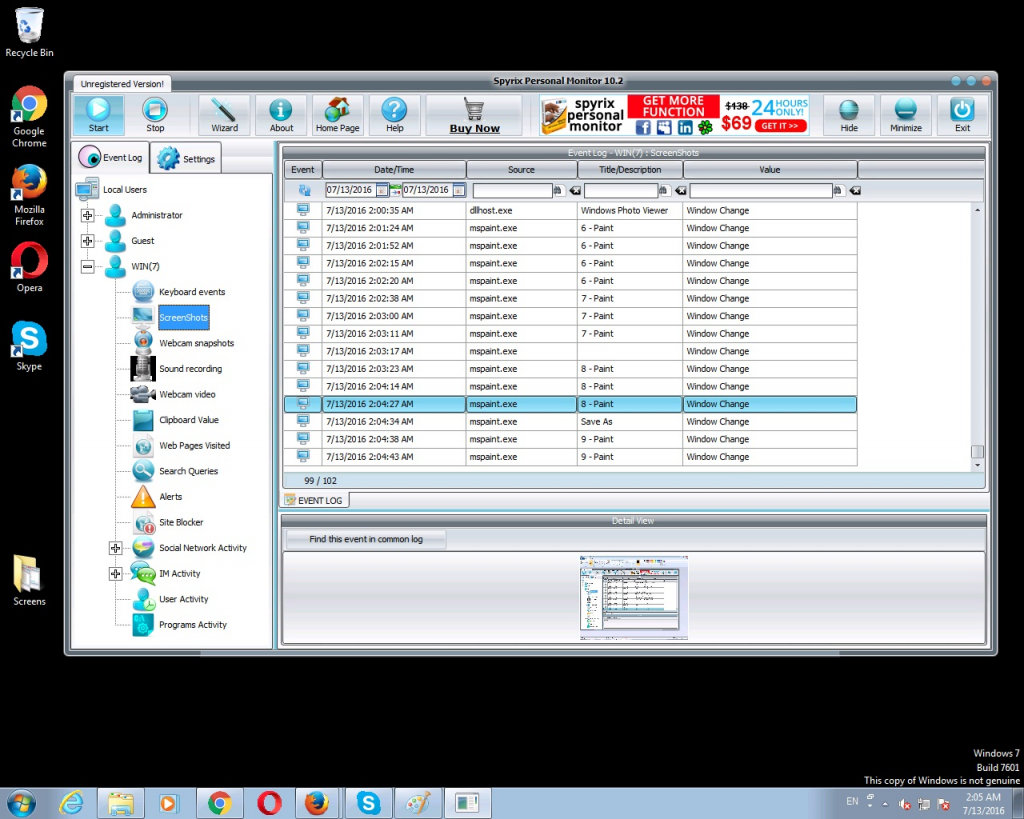Open the Wizard tool

[224, 115]
